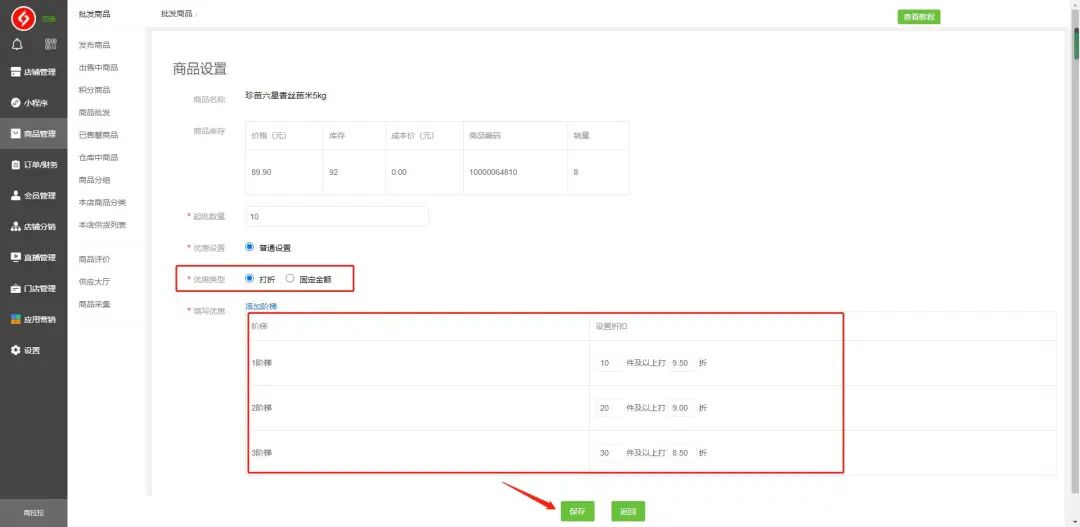
Task: Choose 打折 as the discount type
Action: (x=249, y=279)
